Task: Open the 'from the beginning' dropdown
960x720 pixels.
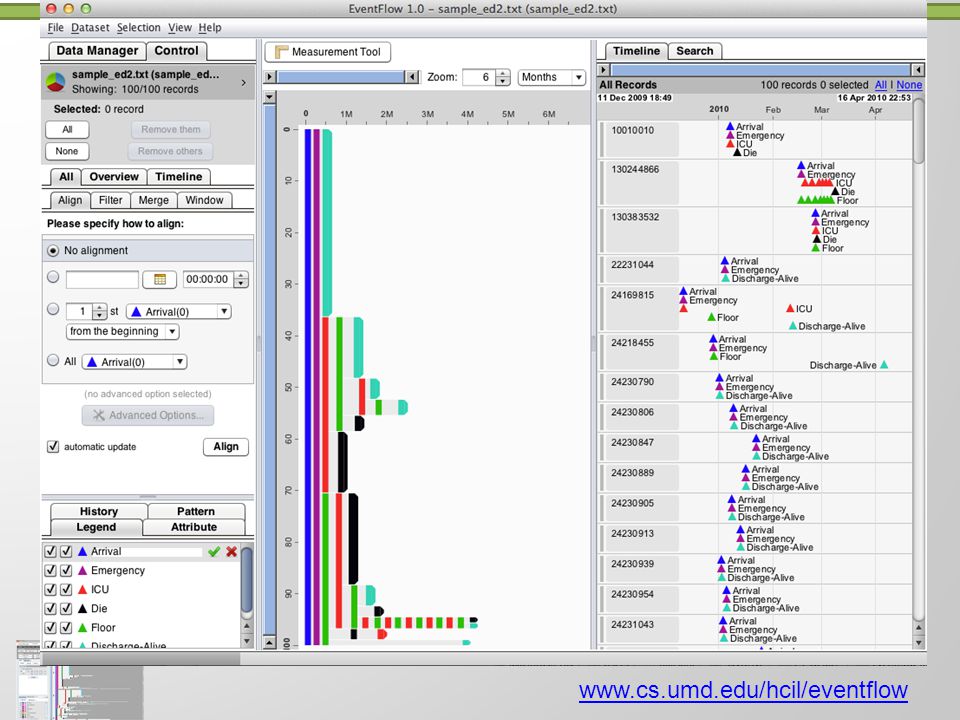Action: point(122,331)
